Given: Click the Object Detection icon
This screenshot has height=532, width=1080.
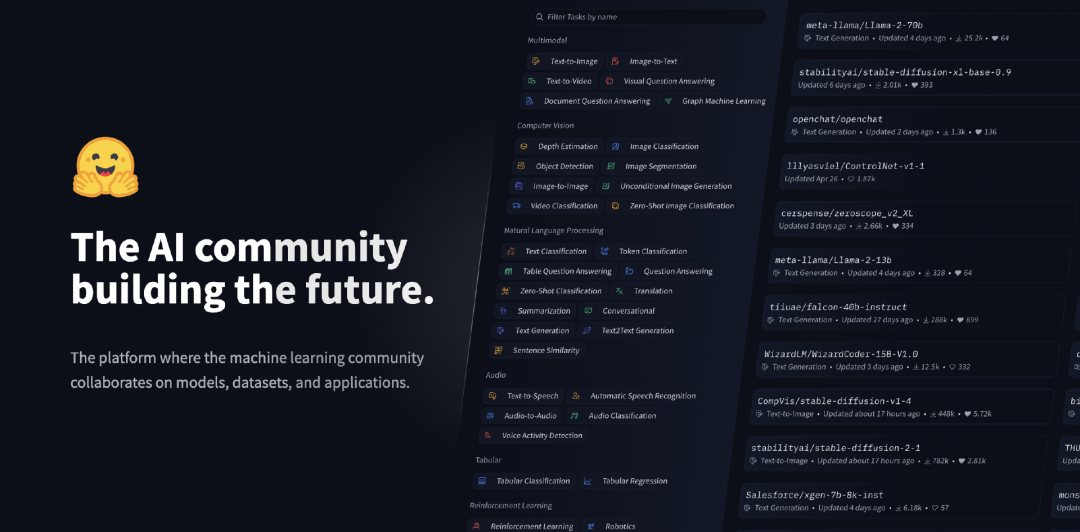Looking at the screenshot, I should click(521, 166).
